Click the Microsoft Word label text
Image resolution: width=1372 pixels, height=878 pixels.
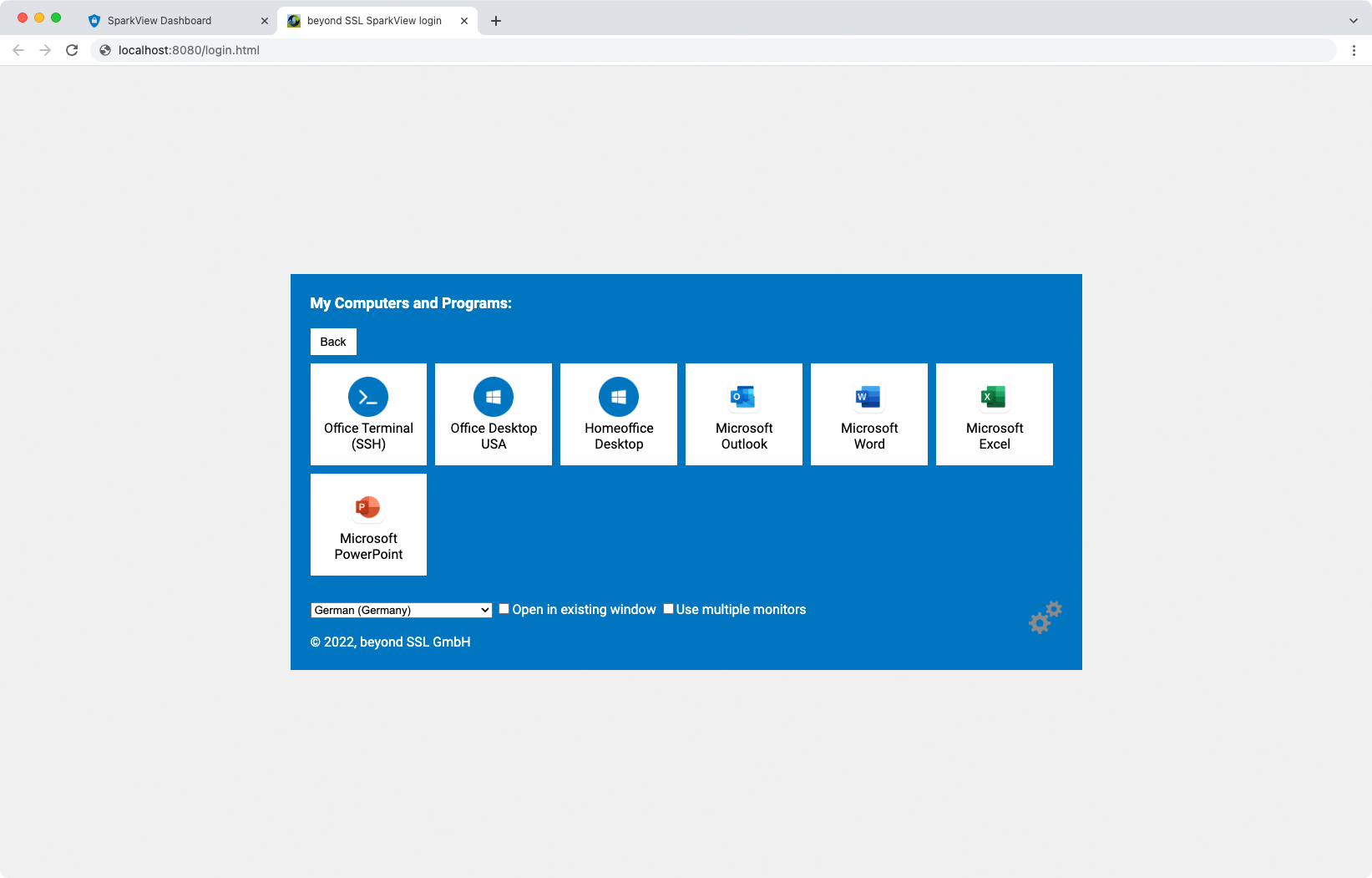click(869, 436)
